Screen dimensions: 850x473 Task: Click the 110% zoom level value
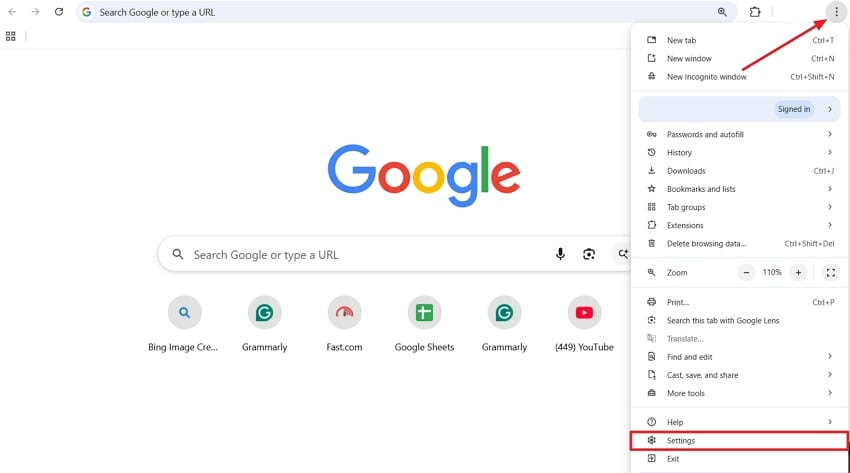(x=772, y=273)
